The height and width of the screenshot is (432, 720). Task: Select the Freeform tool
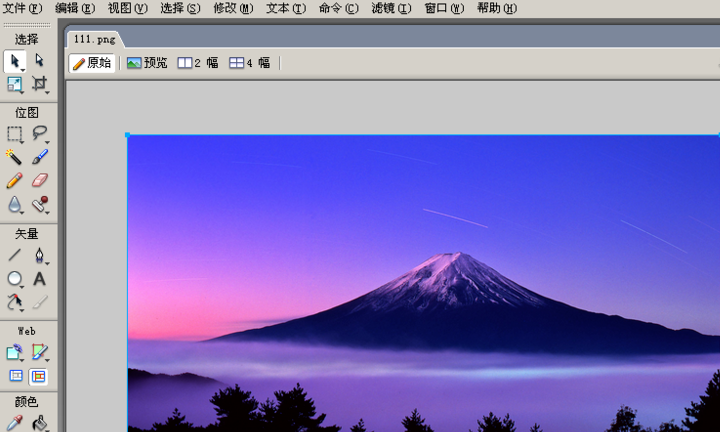[x=15, y=302]
